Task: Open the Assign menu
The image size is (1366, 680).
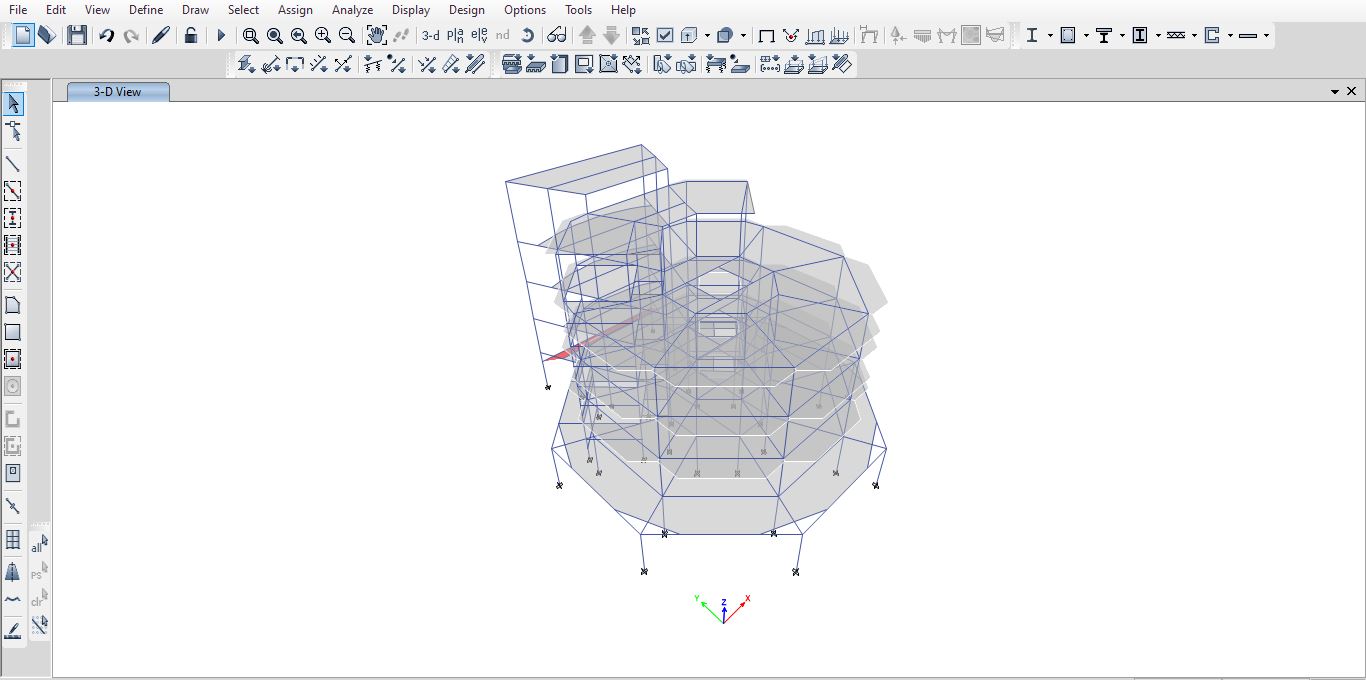Action: (295, 10)
